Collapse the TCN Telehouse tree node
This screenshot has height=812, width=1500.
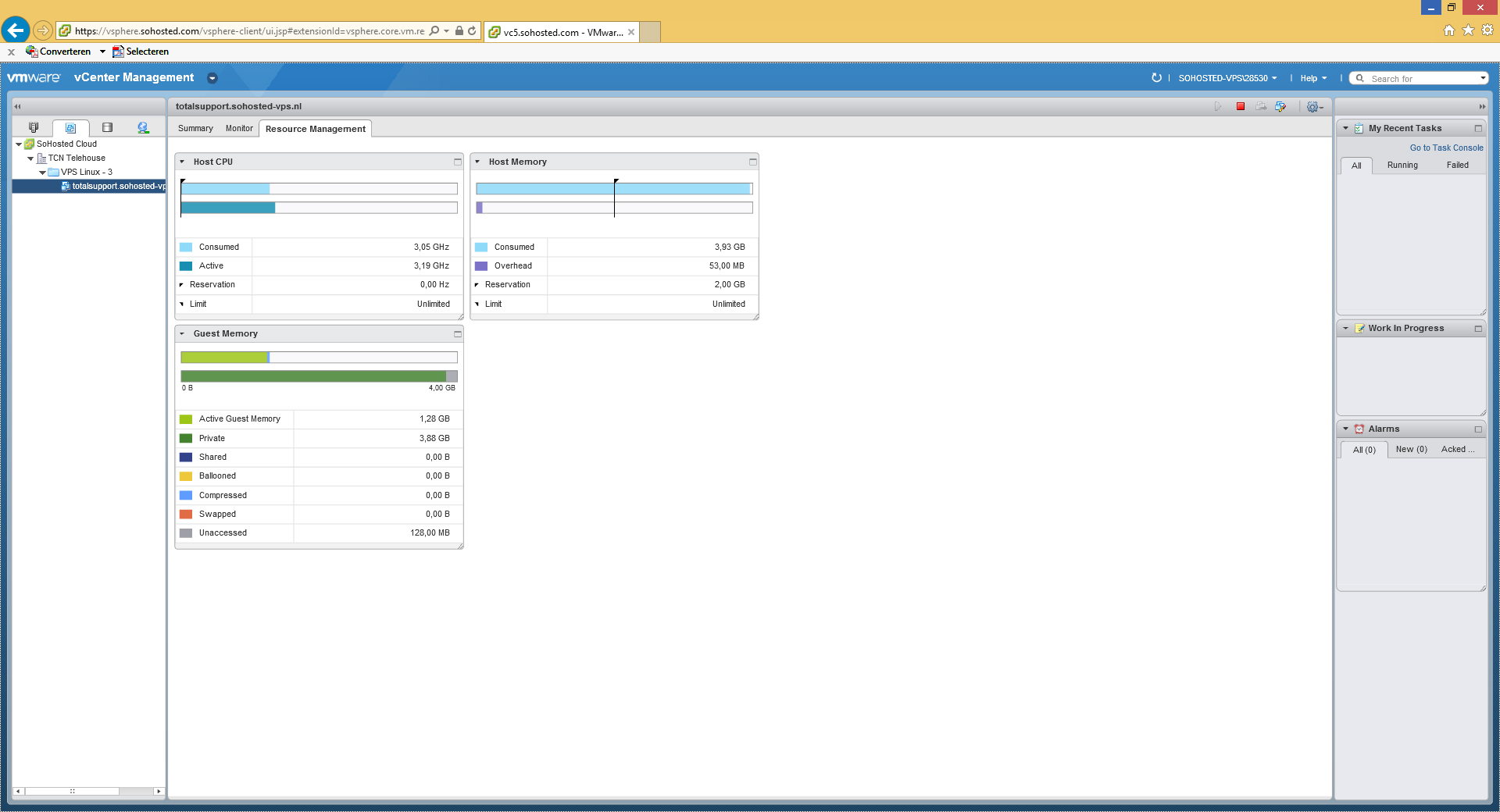[x=30, y=158]
